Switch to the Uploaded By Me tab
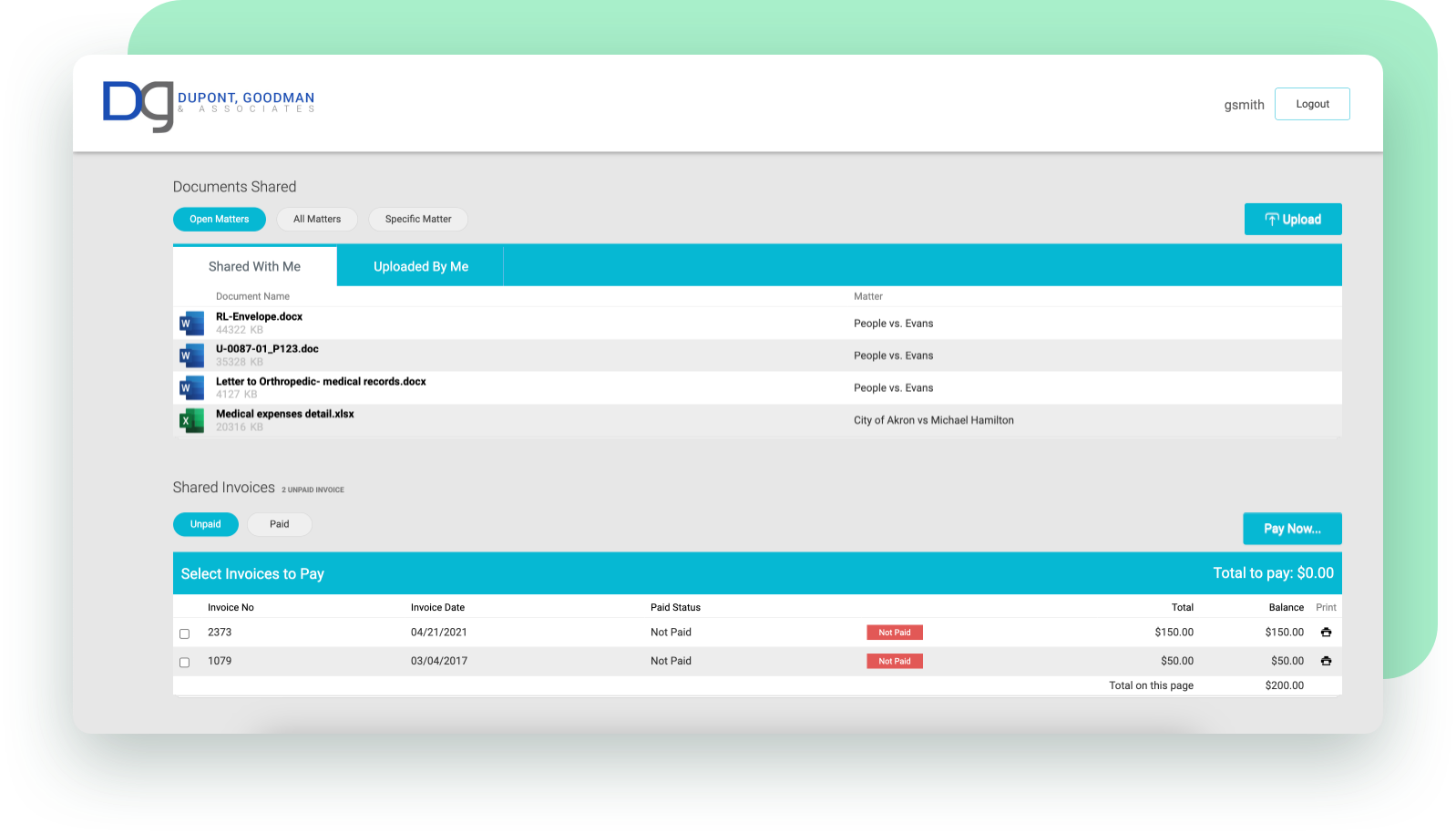The image size is (1456, 834). pos(421,267)
